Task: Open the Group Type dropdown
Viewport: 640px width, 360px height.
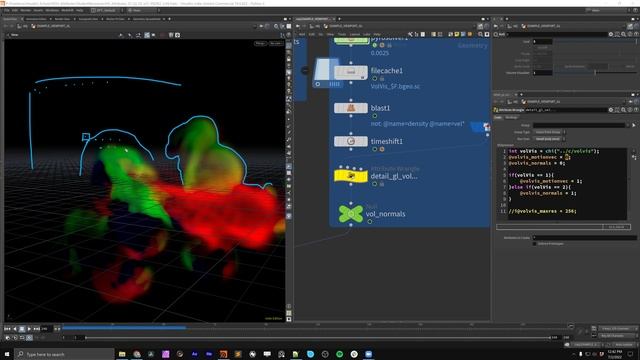Action: [x=549, y=132]
